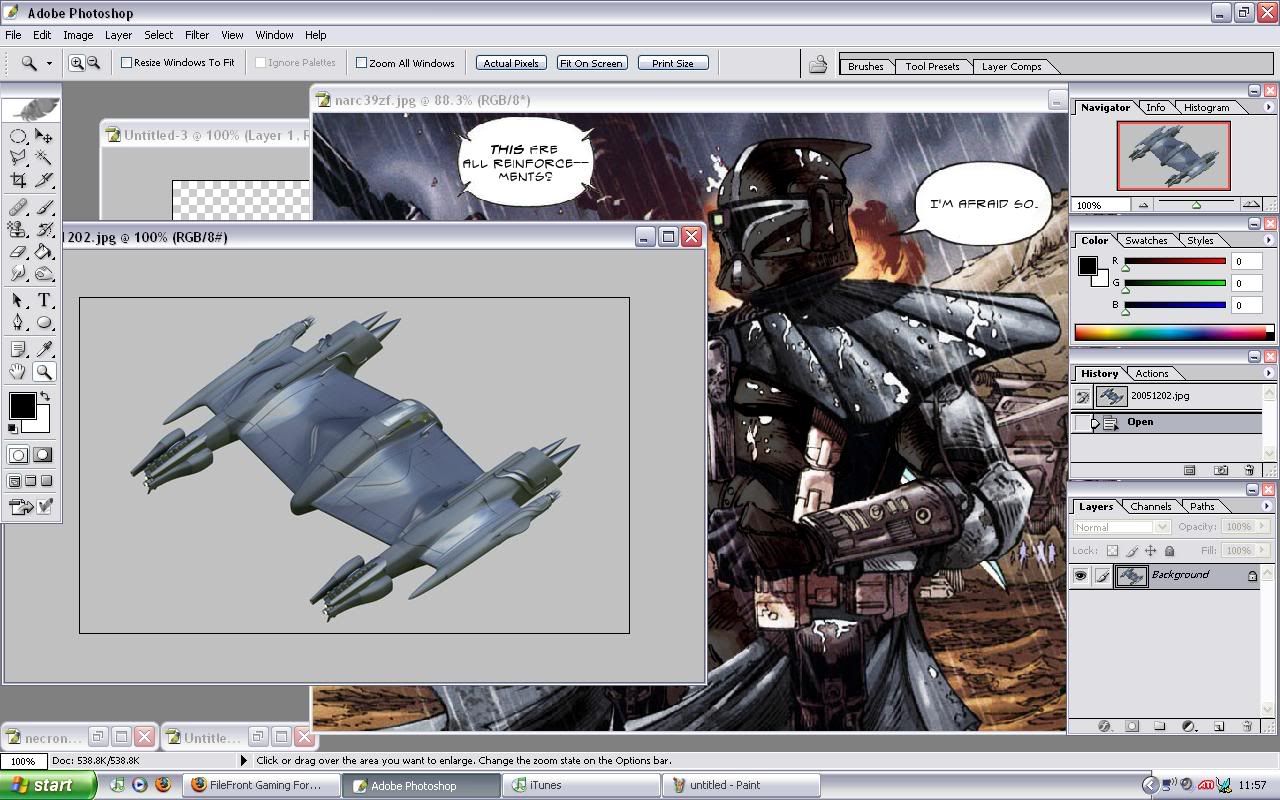Click the Zoom Out icon in options bar

coord(93,63)
